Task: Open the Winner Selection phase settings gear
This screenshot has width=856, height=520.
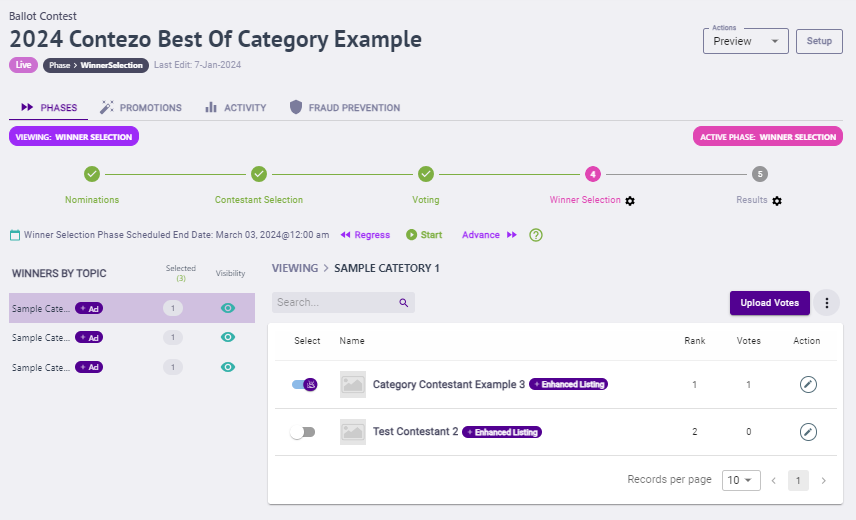Action: click(x=630, y=201)
